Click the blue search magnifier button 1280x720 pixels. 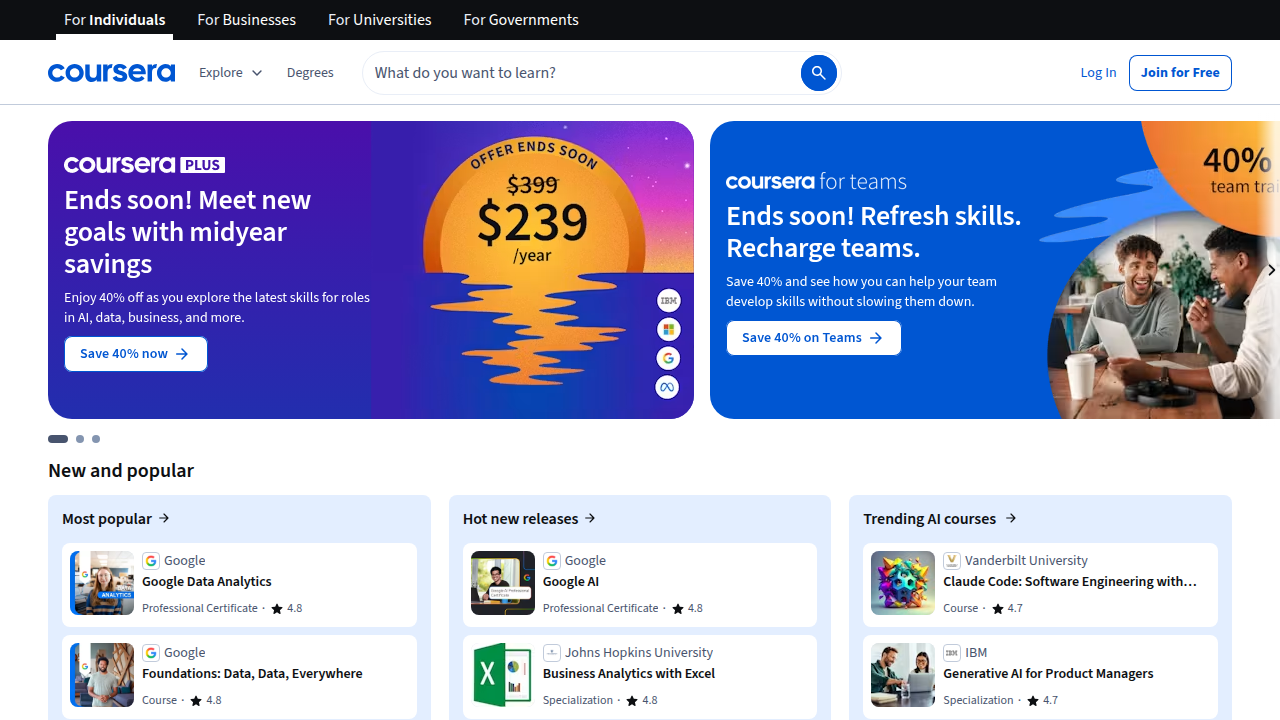point(818,73)
